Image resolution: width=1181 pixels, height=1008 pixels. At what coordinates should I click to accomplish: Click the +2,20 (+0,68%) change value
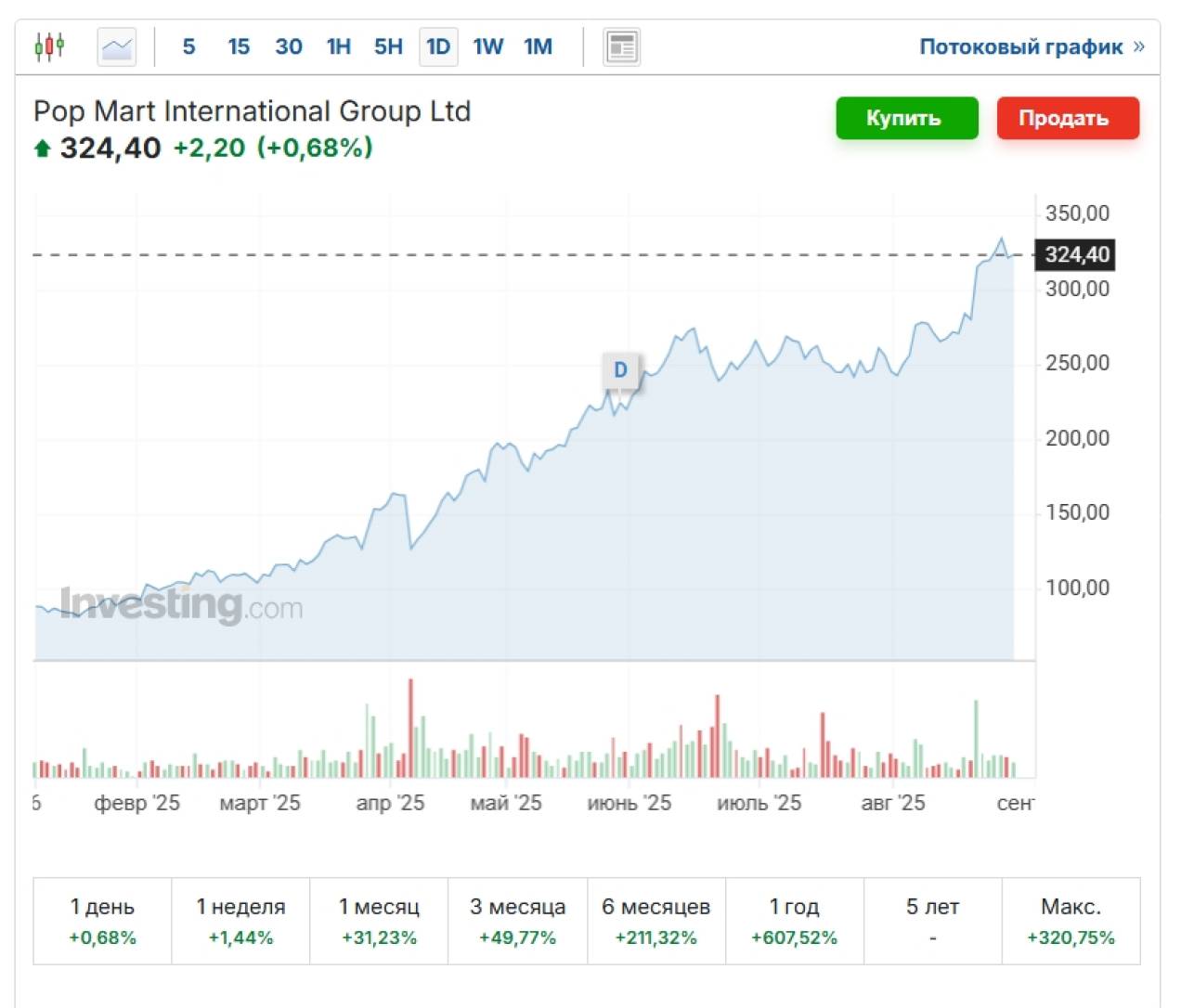(x=273, y=148)
